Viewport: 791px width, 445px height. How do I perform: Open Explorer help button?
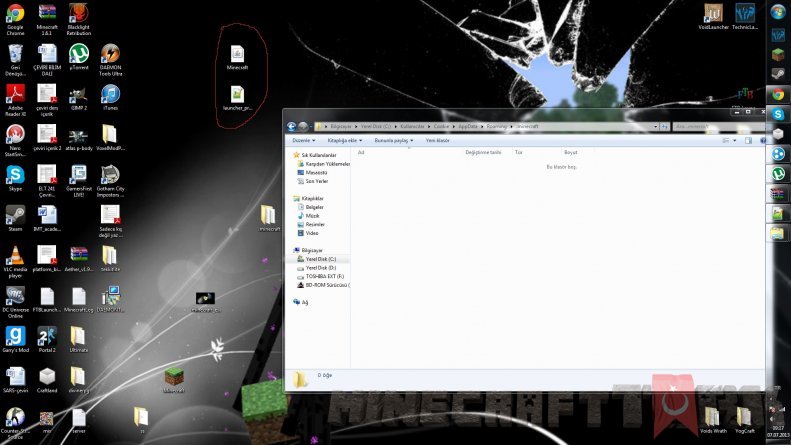(x=763, y=140)
